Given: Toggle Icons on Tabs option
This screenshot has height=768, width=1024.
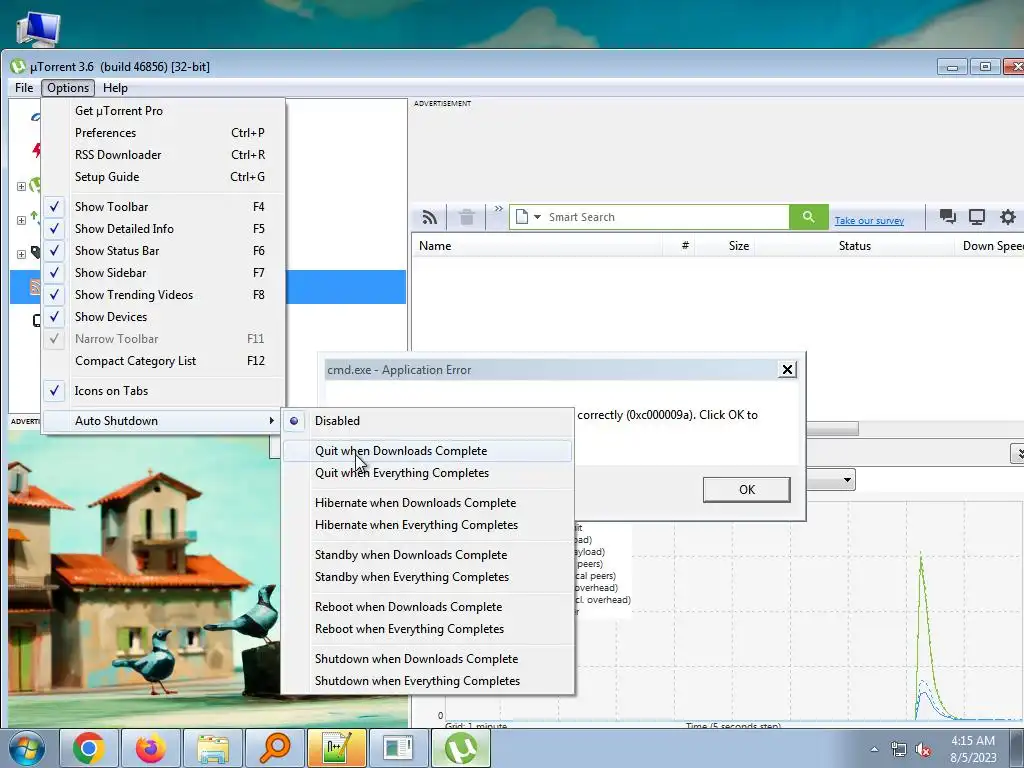Looking at the screenshot, I should tap(163, 391).
